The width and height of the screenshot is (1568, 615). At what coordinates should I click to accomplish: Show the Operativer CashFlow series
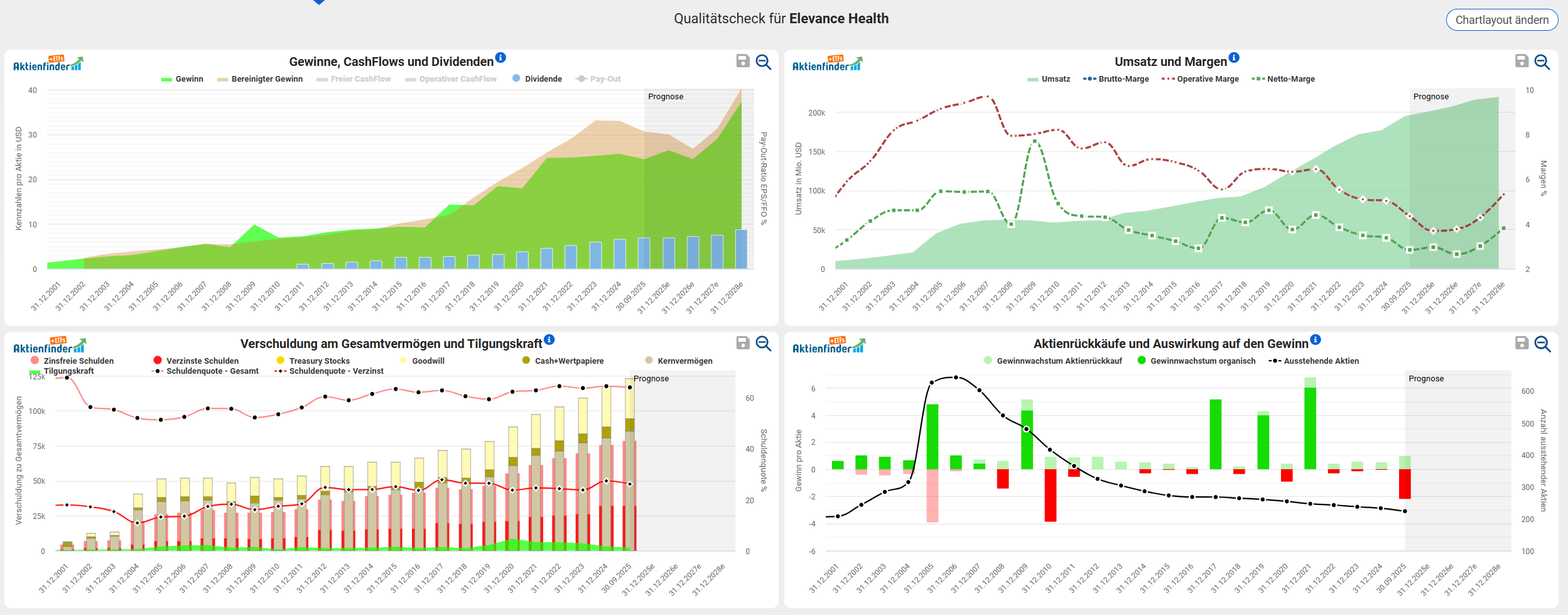(x=457, y=79)
